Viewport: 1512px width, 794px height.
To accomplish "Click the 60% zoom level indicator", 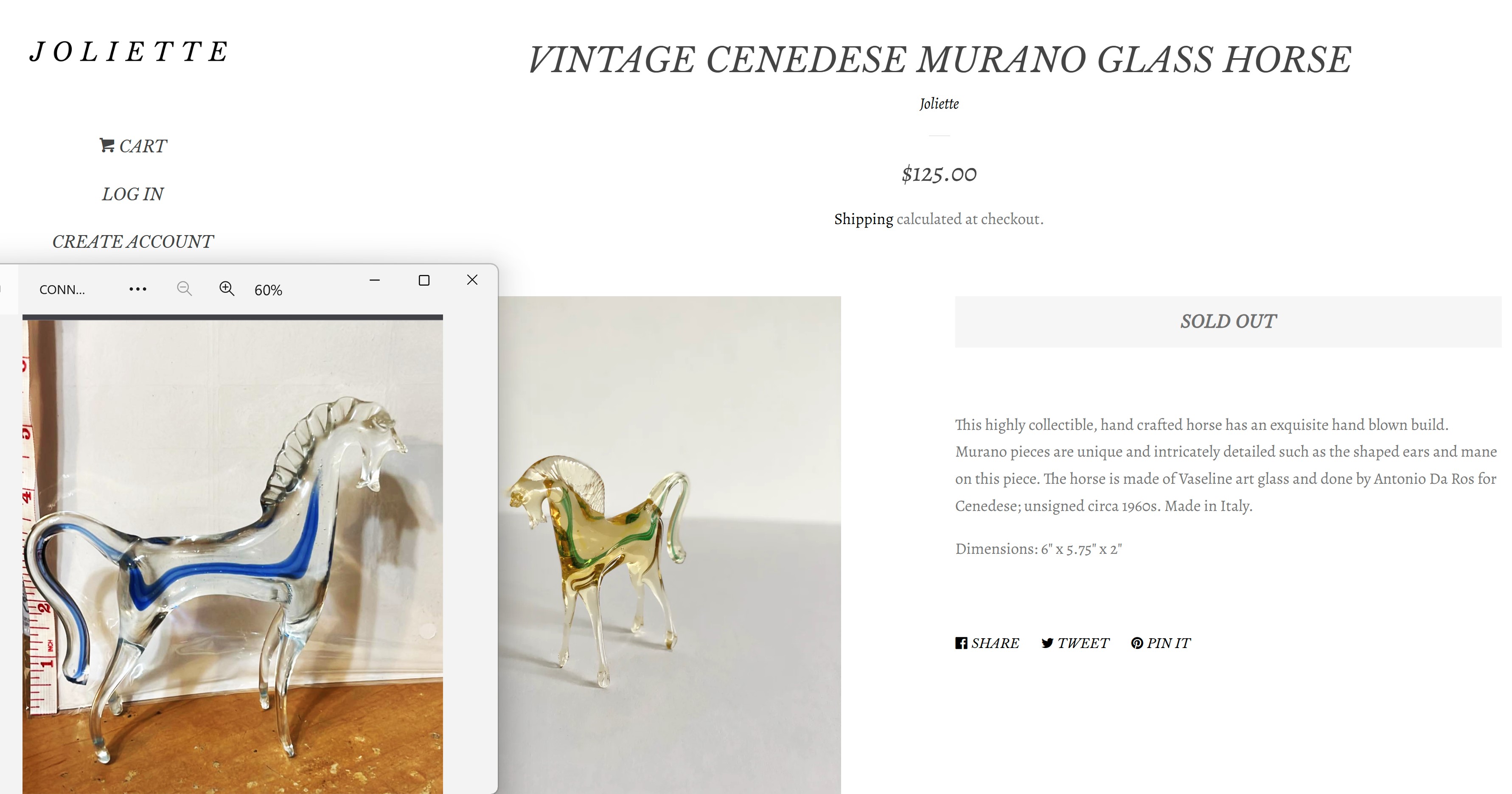I will [268, 290].
